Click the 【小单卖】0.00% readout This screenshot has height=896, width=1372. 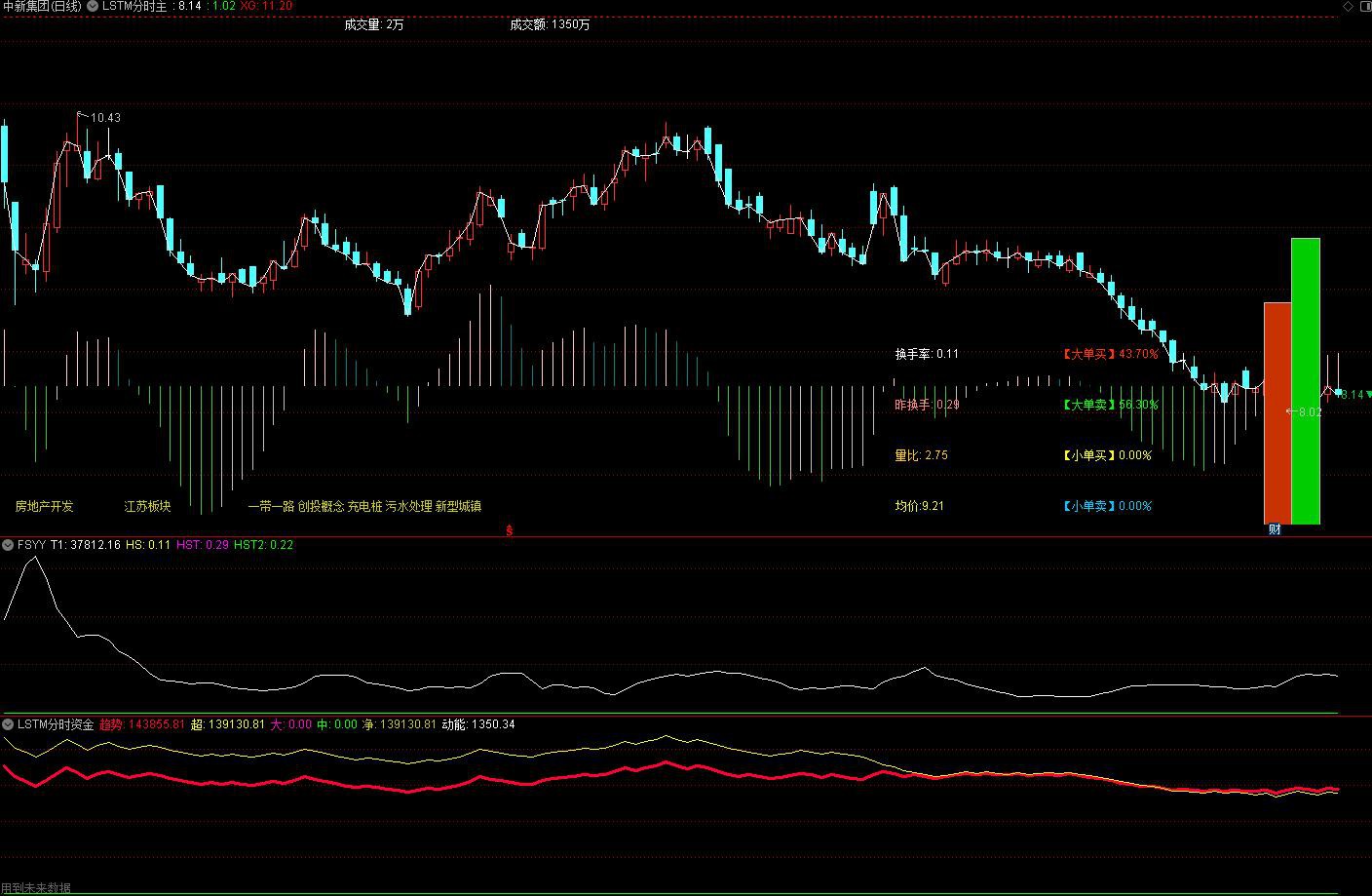pyautogui.click(x=1106, y=506)
